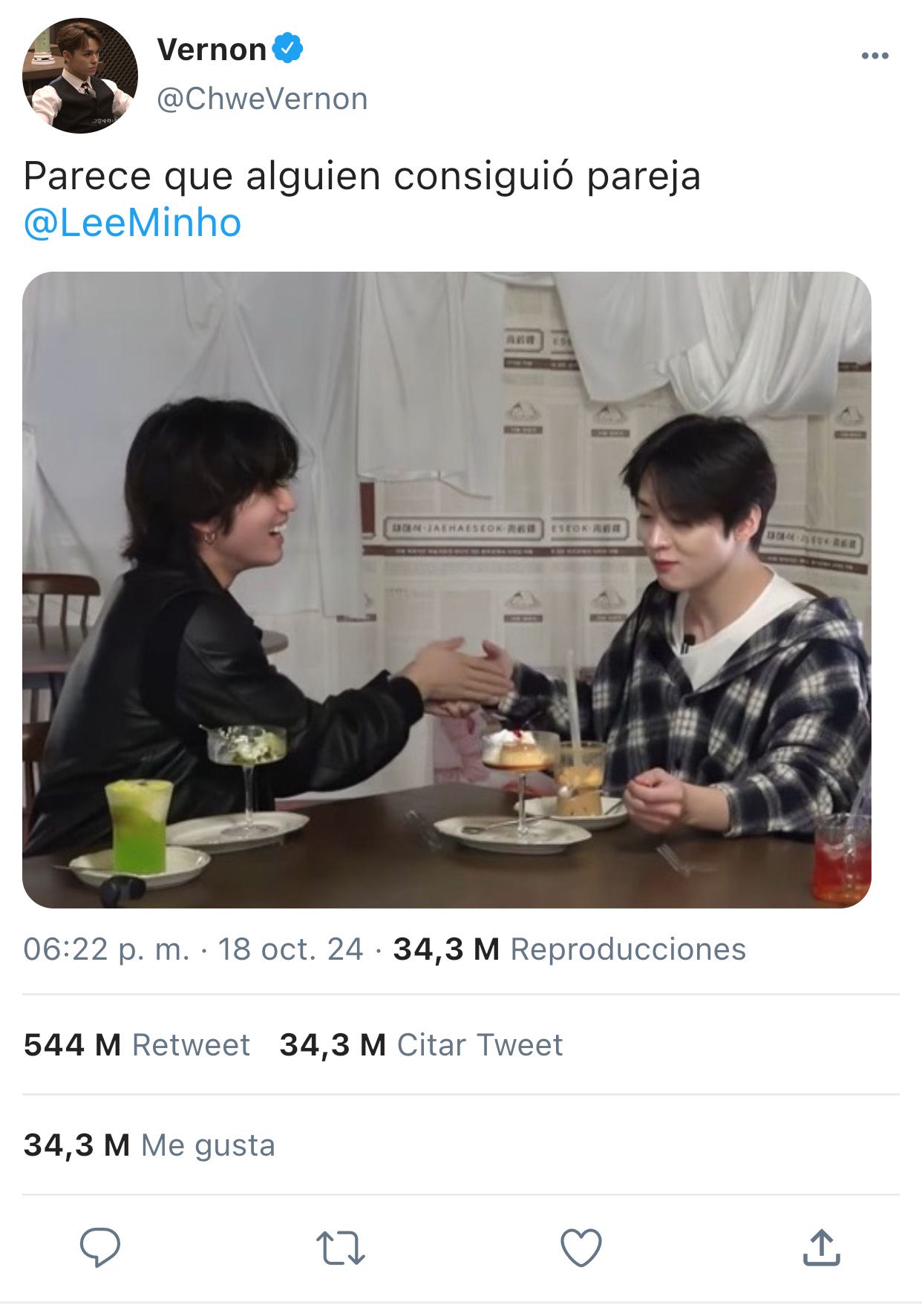View the 544 M Retweet list
Viewport: 922px width, 1316px height.
tap(137, 1045)
